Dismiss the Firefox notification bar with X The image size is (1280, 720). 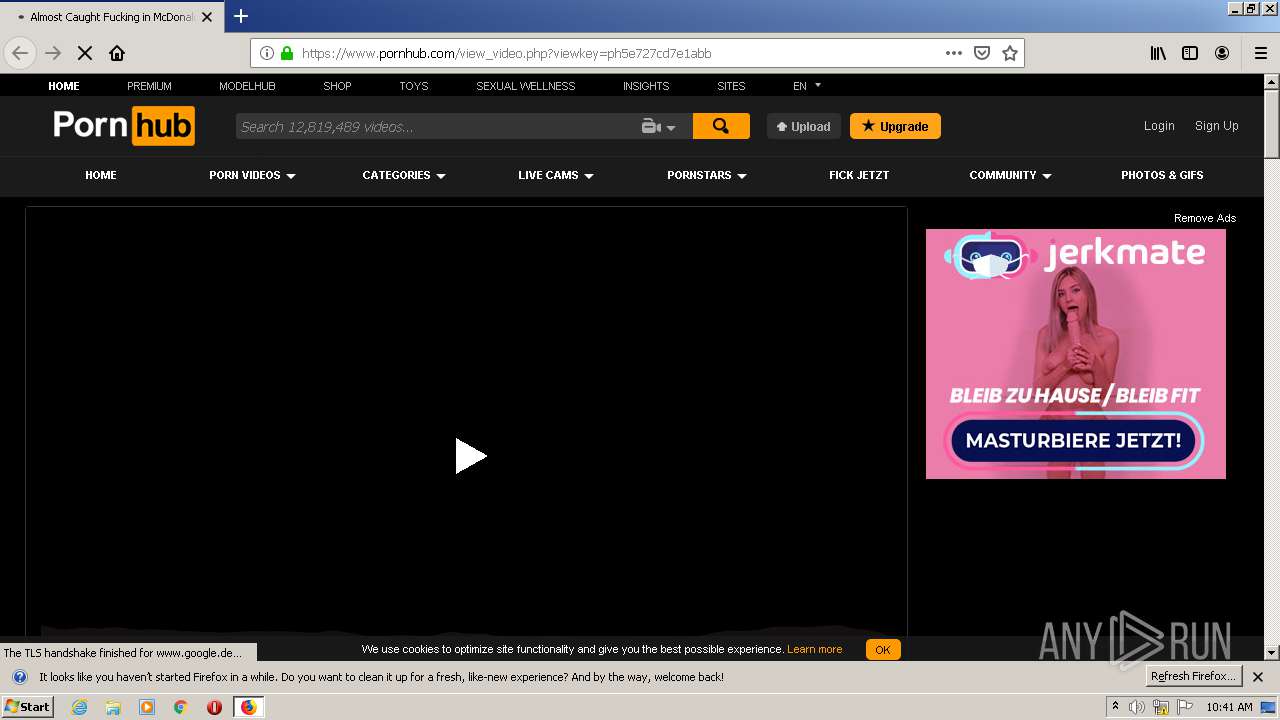[x=1258, y=677]
